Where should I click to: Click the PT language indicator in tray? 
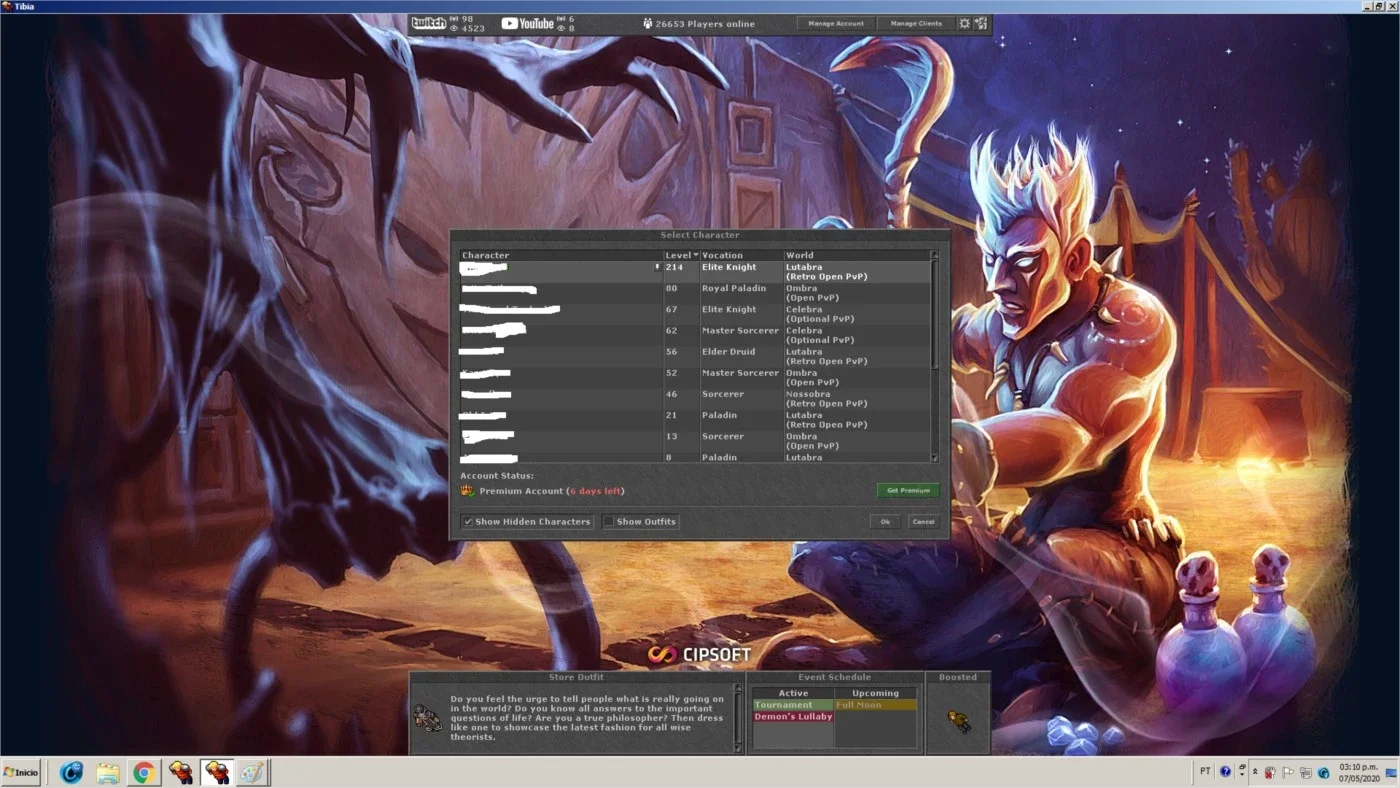(1205, 772)
